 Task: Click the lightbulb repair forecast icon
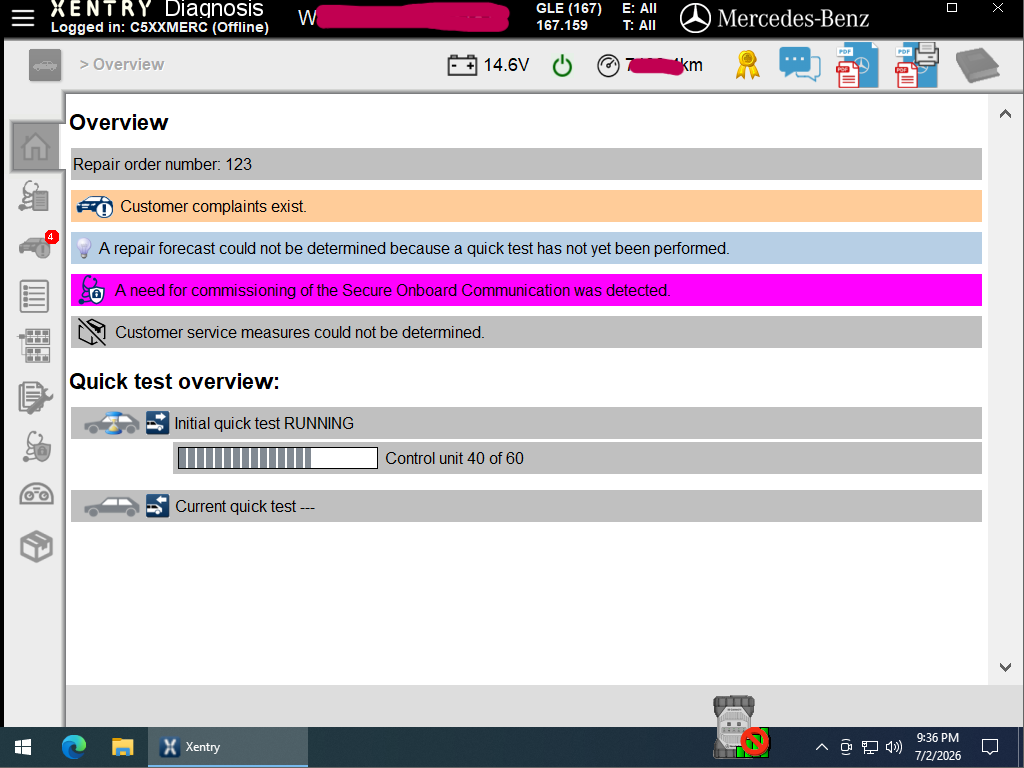pos(84,249)
